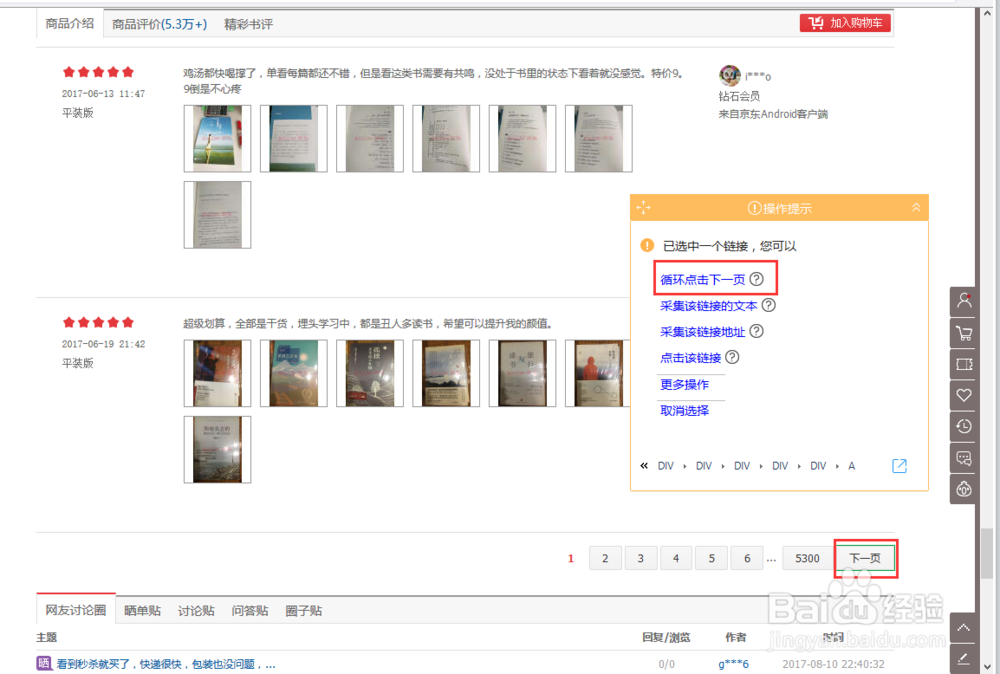Go to review page 3
1000x674 pixels.
641,559
